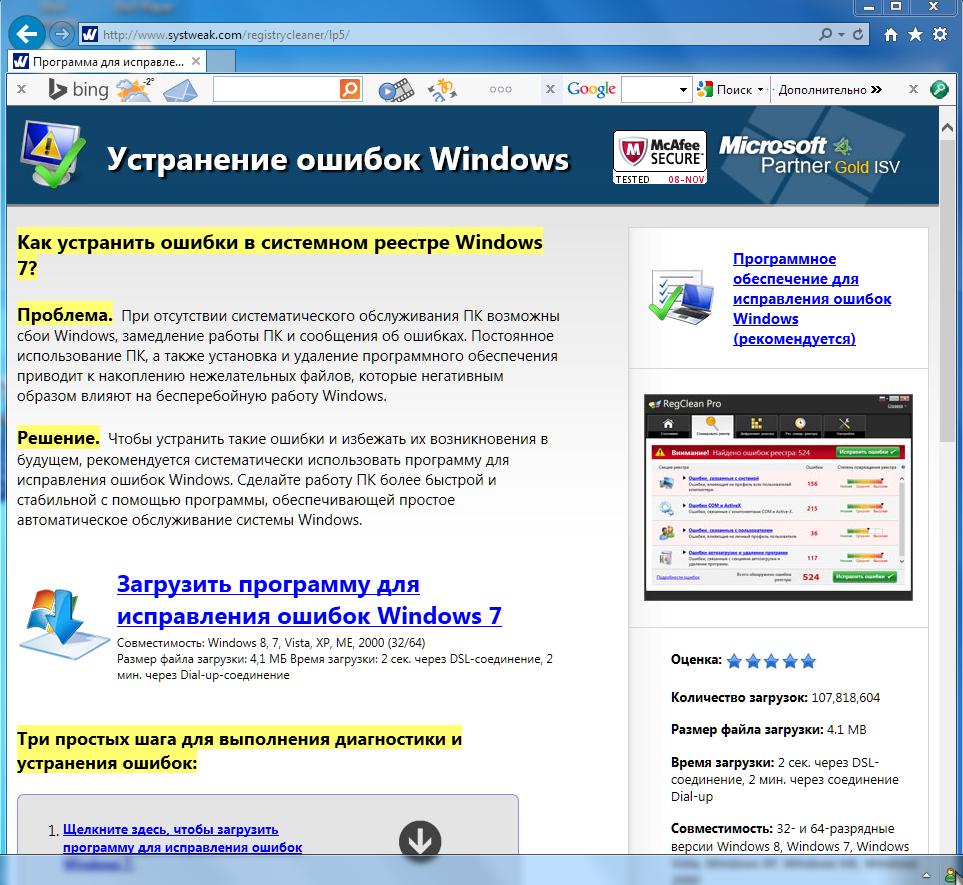The height and width of the screenshot is (885, 963).
Task: Click the laptop checklist icon in sidebar
Action: 680,297
